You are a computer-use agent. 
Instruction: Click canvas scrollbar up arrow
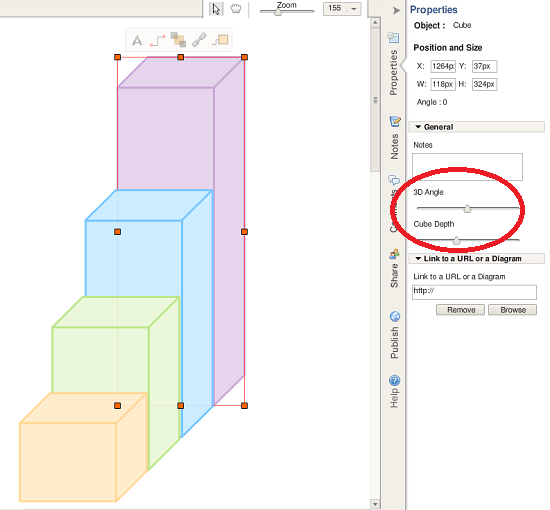click(x=375, y=23)
